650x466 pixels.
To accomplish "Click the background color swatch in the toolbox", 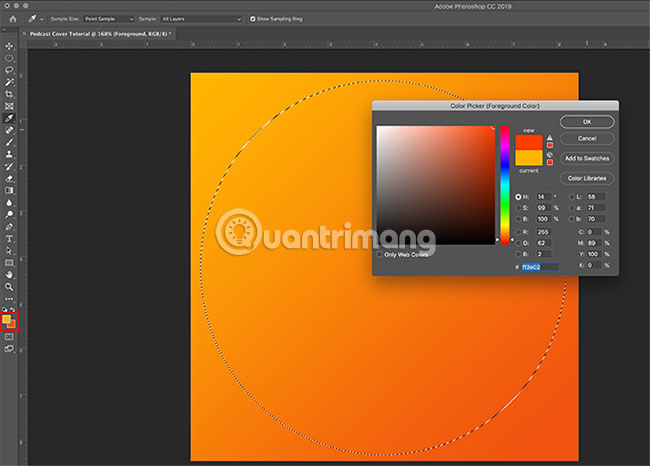I will coord(13,325).
